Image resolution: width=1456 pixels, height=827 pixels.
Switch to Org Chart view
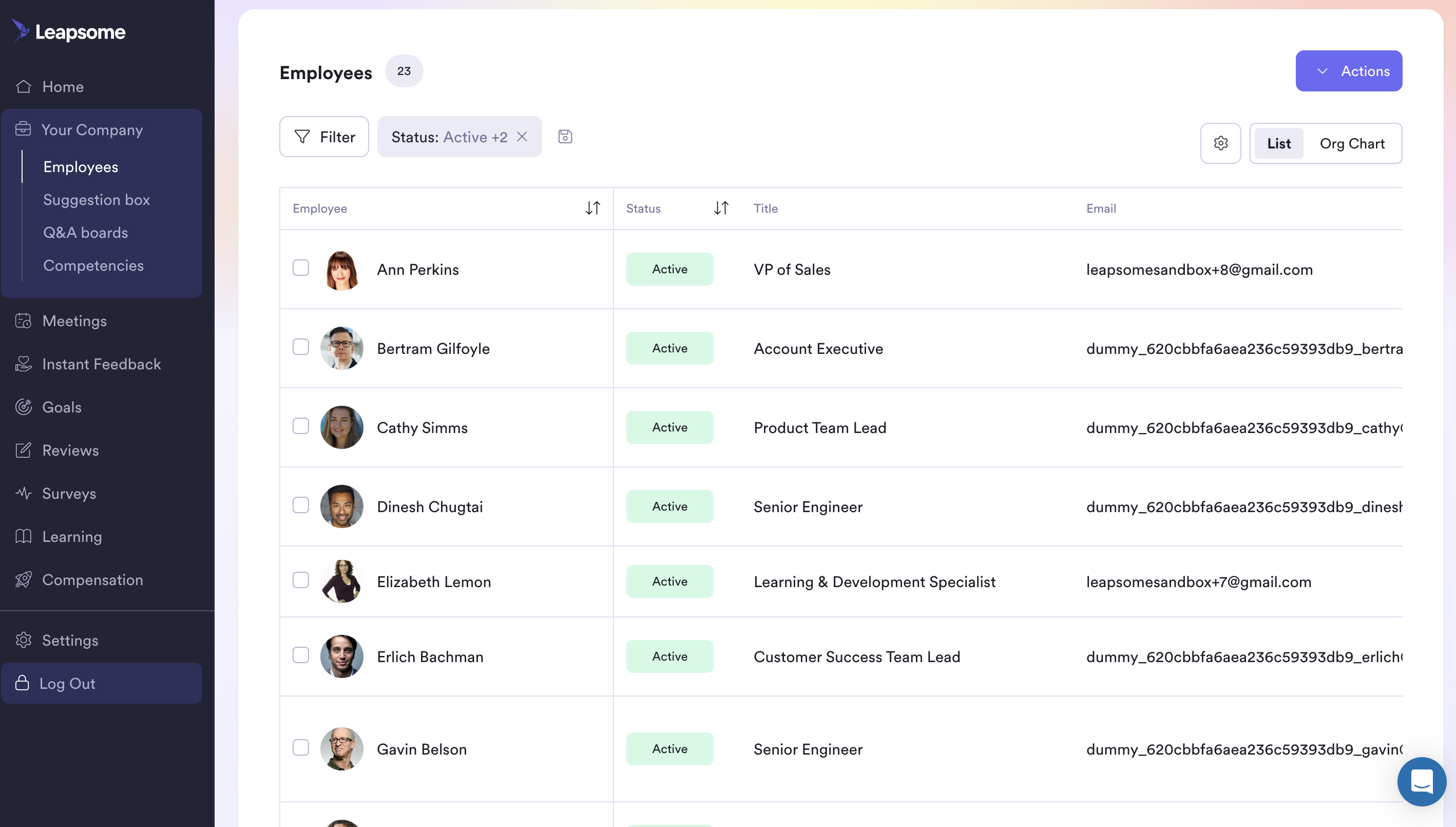pyautogui.click(x=1352, y=143)
